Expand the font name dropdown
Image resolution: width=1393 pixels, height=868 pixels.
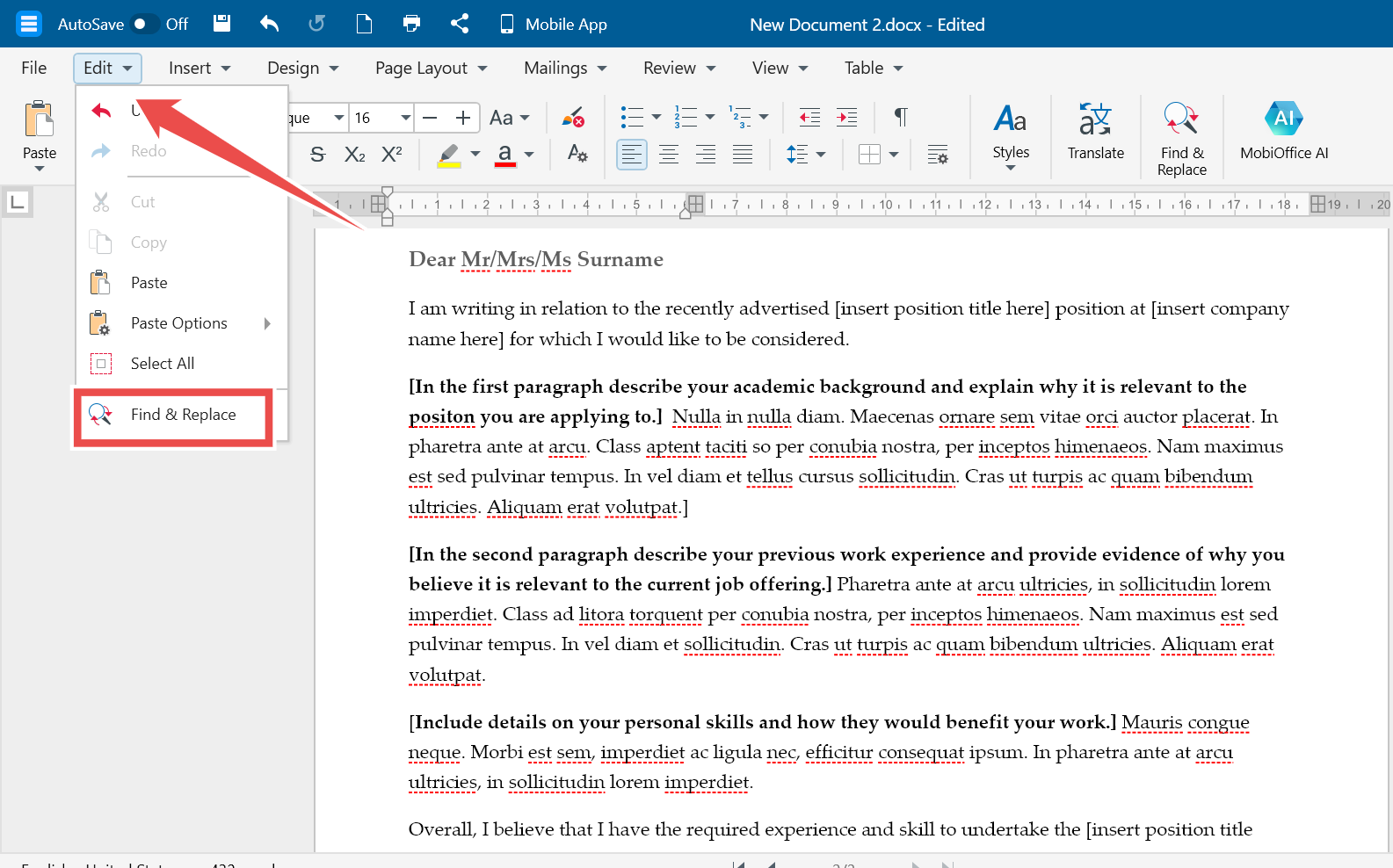(x=338, y=118)
